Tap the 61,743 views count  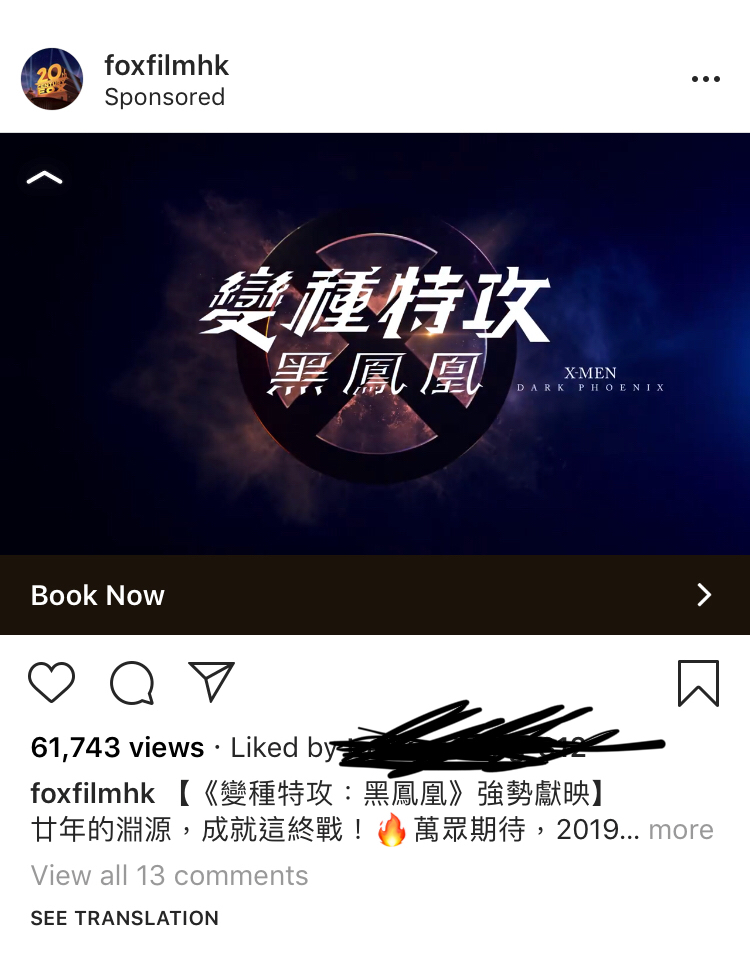pyautogui.click(x=117, y=748)
